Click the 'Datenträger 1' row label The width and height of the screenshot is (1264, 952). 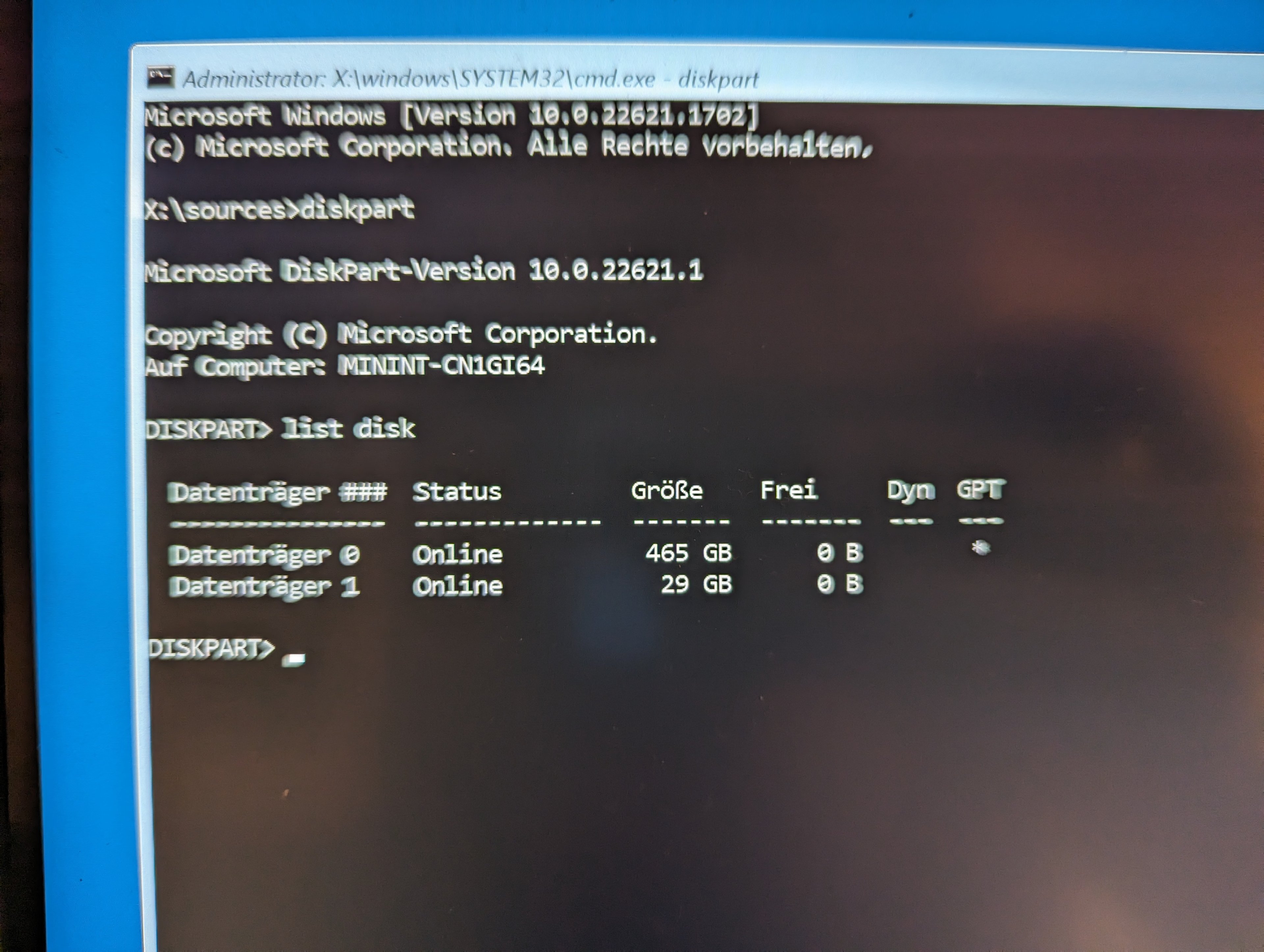click(x=264, y=586)
